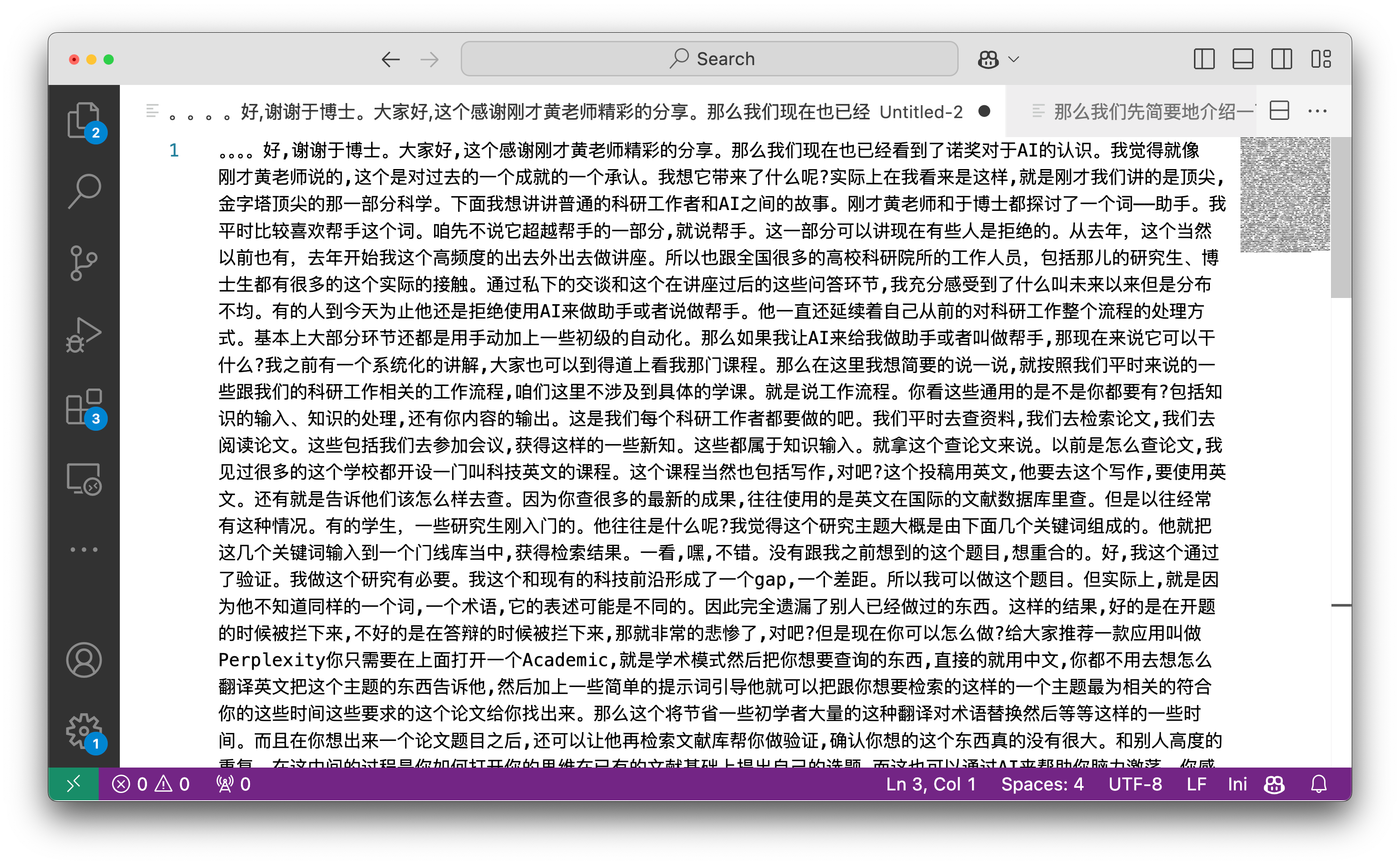Select the Untitled-2 editor tab
Viewport: 1400px width, 865px height.
pos(563,111)
